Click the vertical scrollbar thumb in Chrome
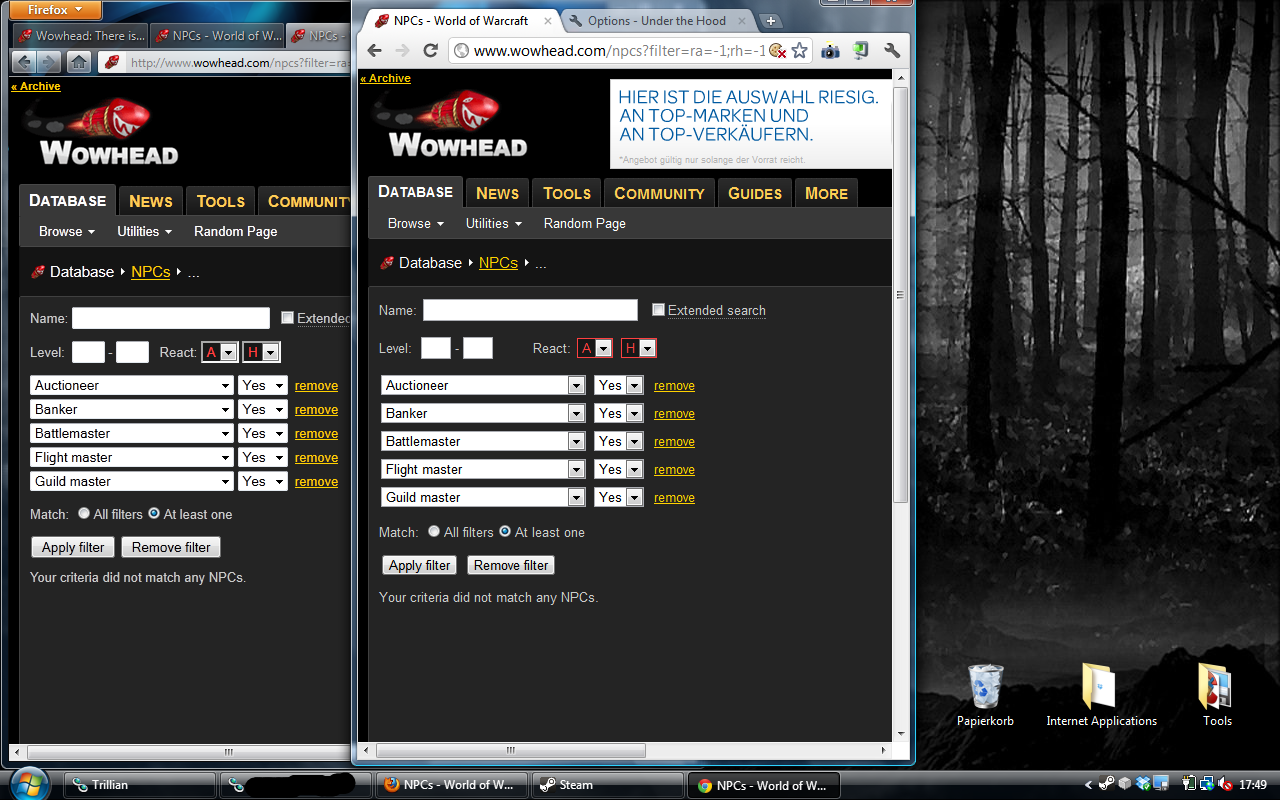Viewport: 1280px width, 800px height. pyautogui.click(x=900, y=295)
